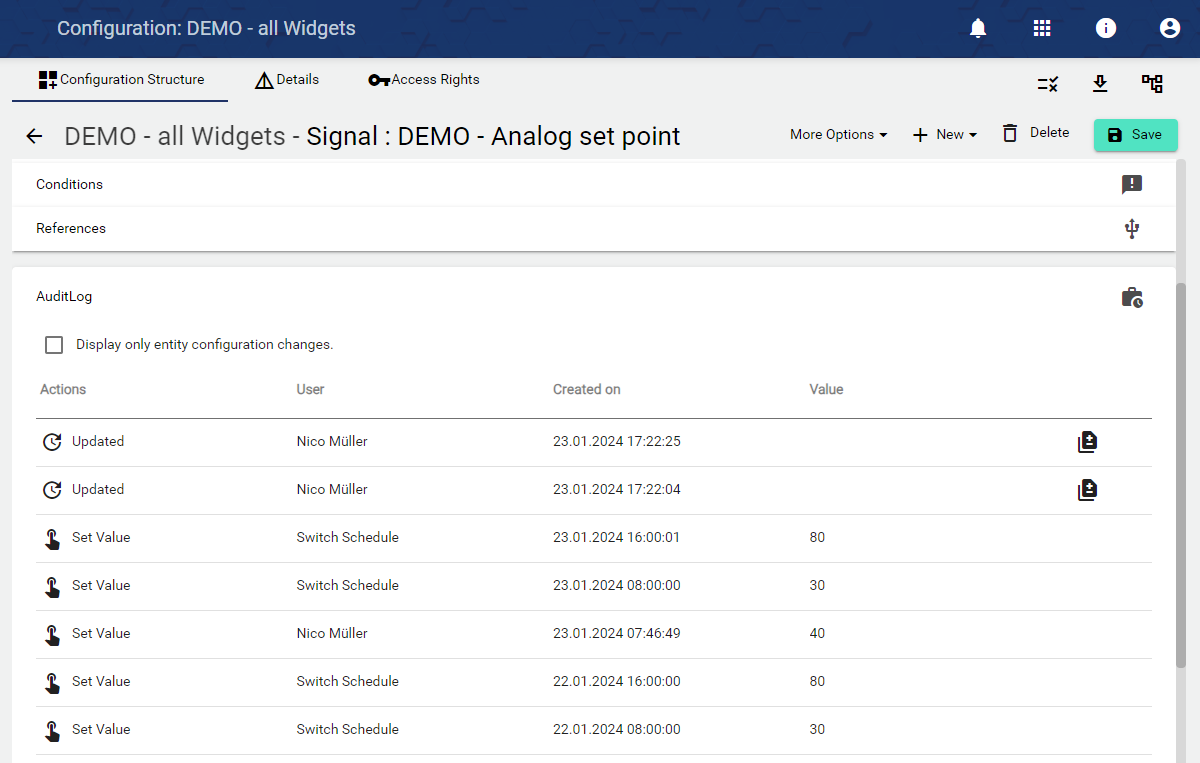Click the info circle icon
1200x763 pixels.
1106,28
